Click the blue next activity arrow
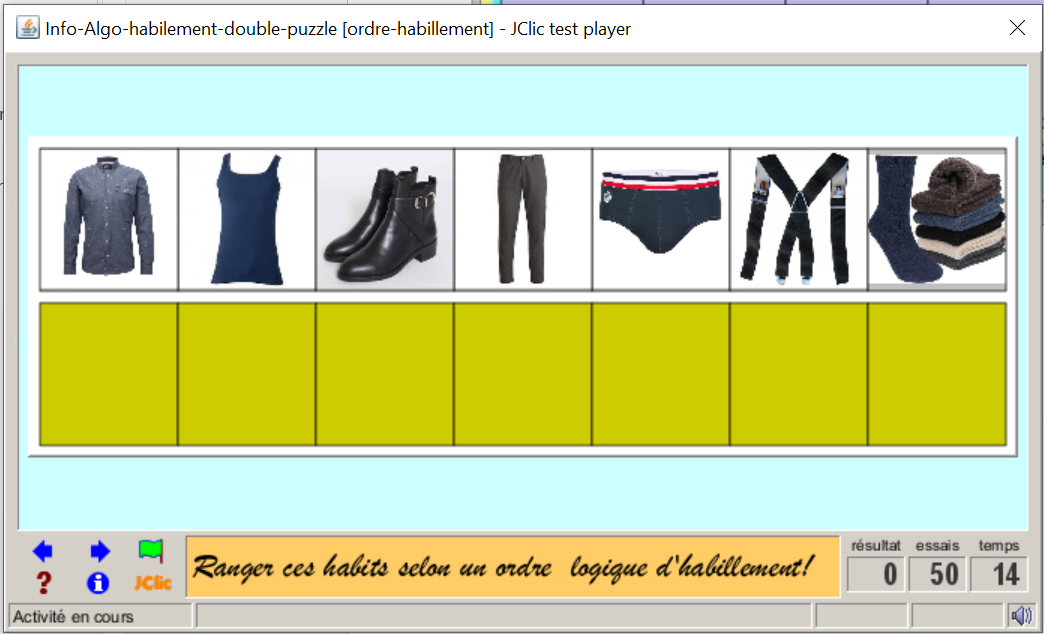The image size is (1044, 634). [99, 551]
